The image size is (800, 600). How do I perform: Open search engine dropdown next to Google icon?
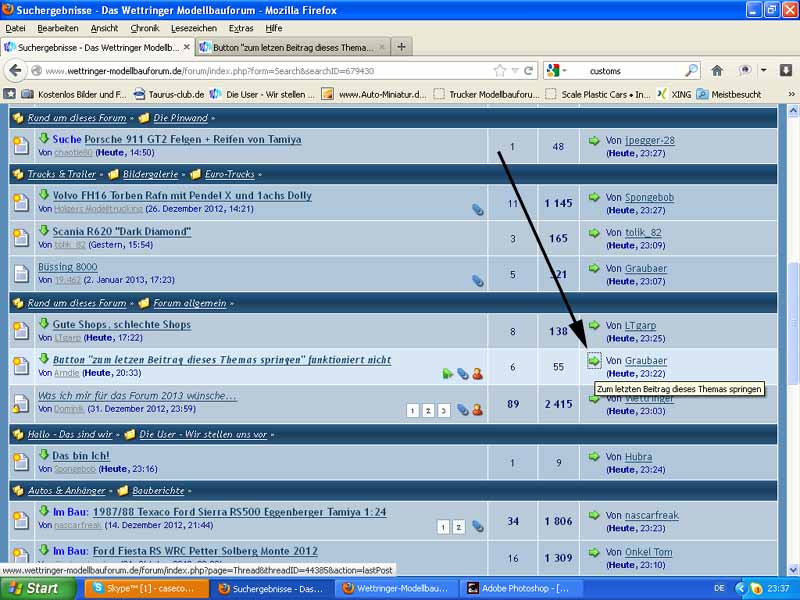pos(564,71)
